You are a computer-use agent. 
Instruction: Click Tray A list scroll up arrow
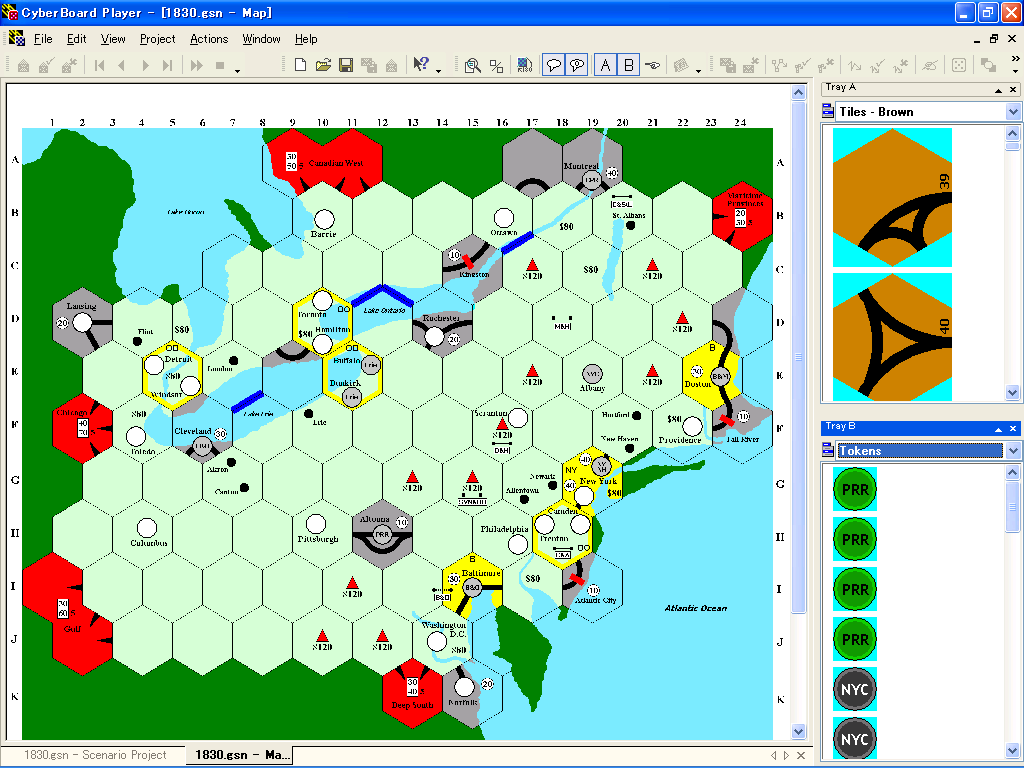pos(1013,133)
